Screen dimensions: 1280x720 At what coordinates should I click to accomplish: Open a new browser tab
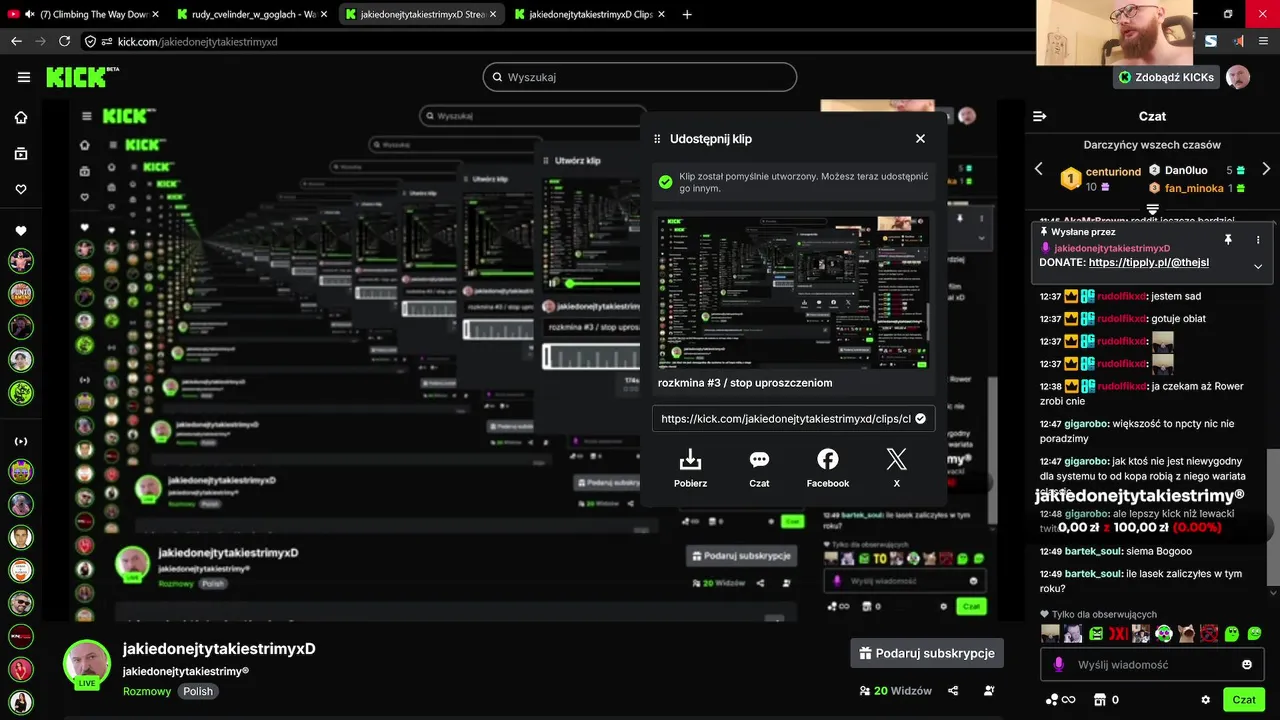coord(687,14)
